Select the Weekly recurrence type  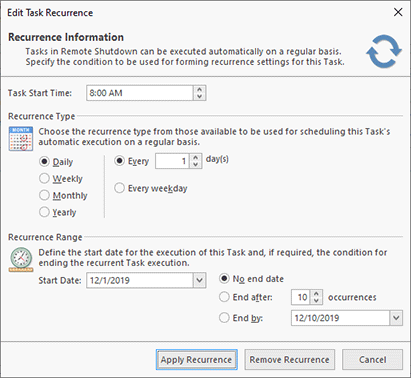[61, 179]
